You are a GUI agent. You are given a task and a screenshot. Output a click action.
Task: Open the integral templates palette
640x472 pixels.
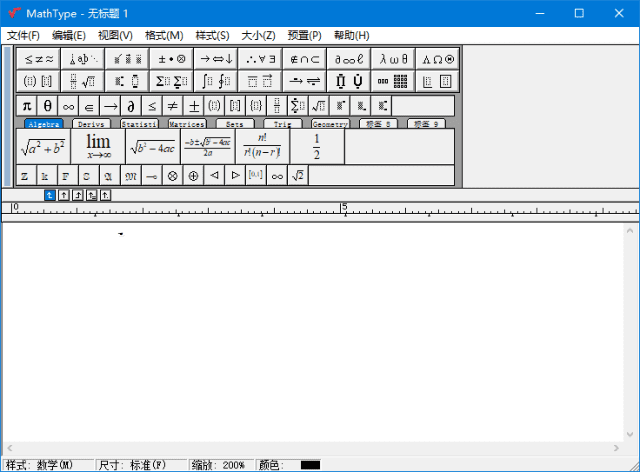pos(215,81)
